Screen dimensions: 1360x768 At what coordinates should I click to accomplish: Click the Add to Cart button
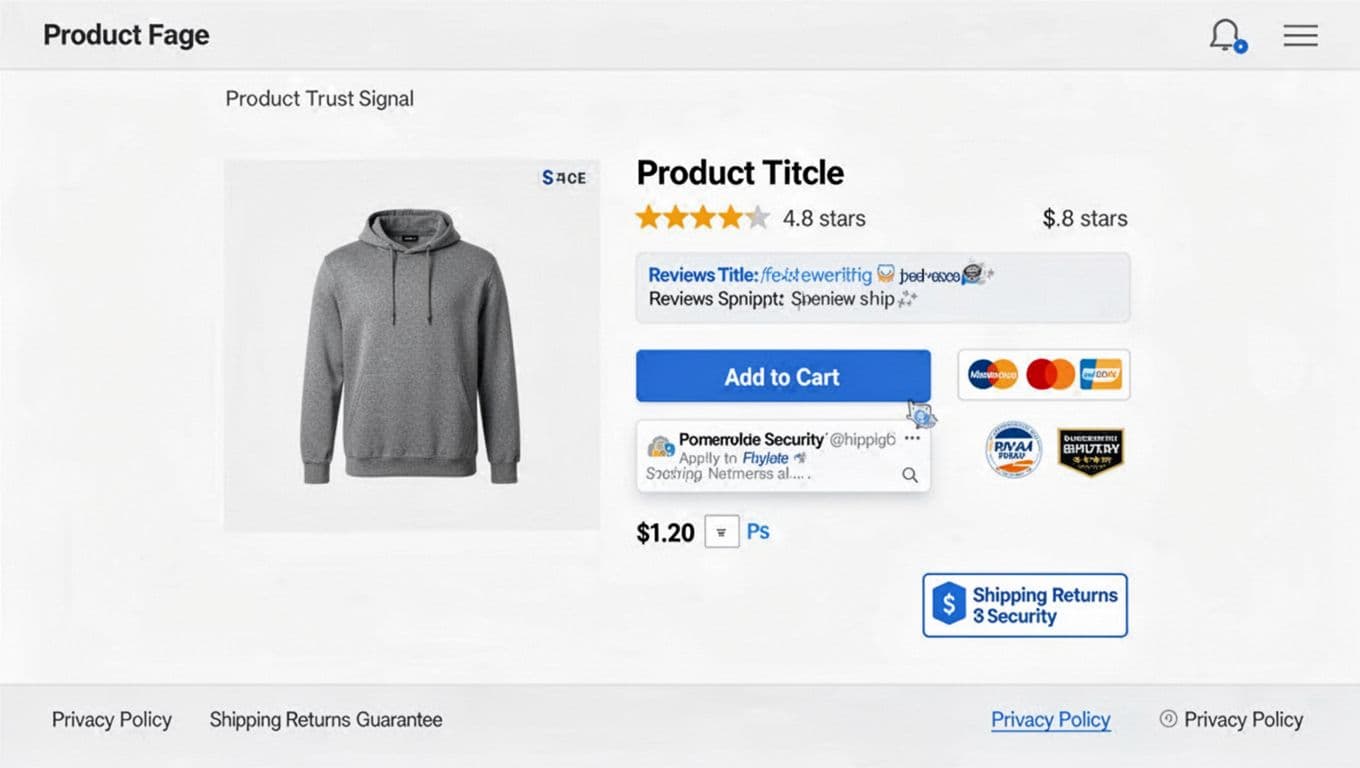tap(782, 376)
